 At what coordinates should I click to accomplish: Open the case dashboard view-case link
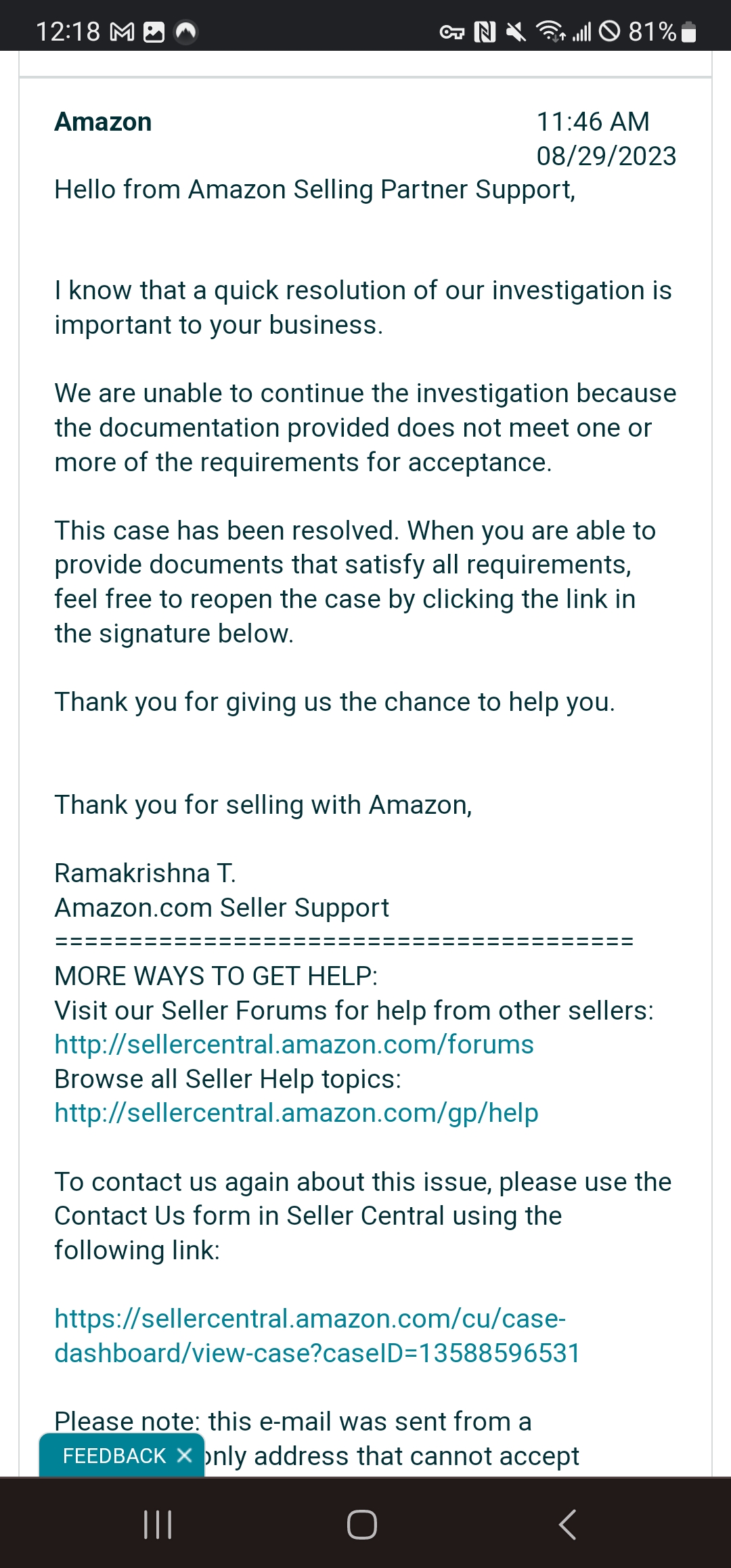pyautogui.click(x=317, y=1336)
